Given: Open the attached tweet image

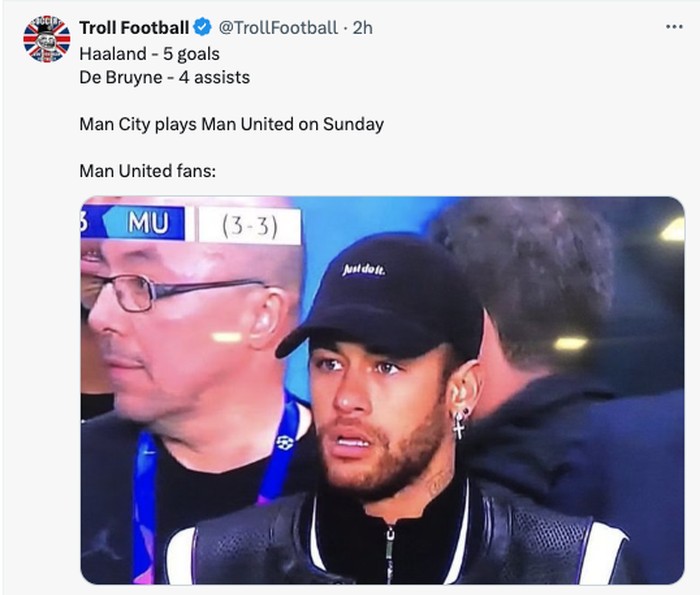Looking at the screenshot, I should [382, 390].
